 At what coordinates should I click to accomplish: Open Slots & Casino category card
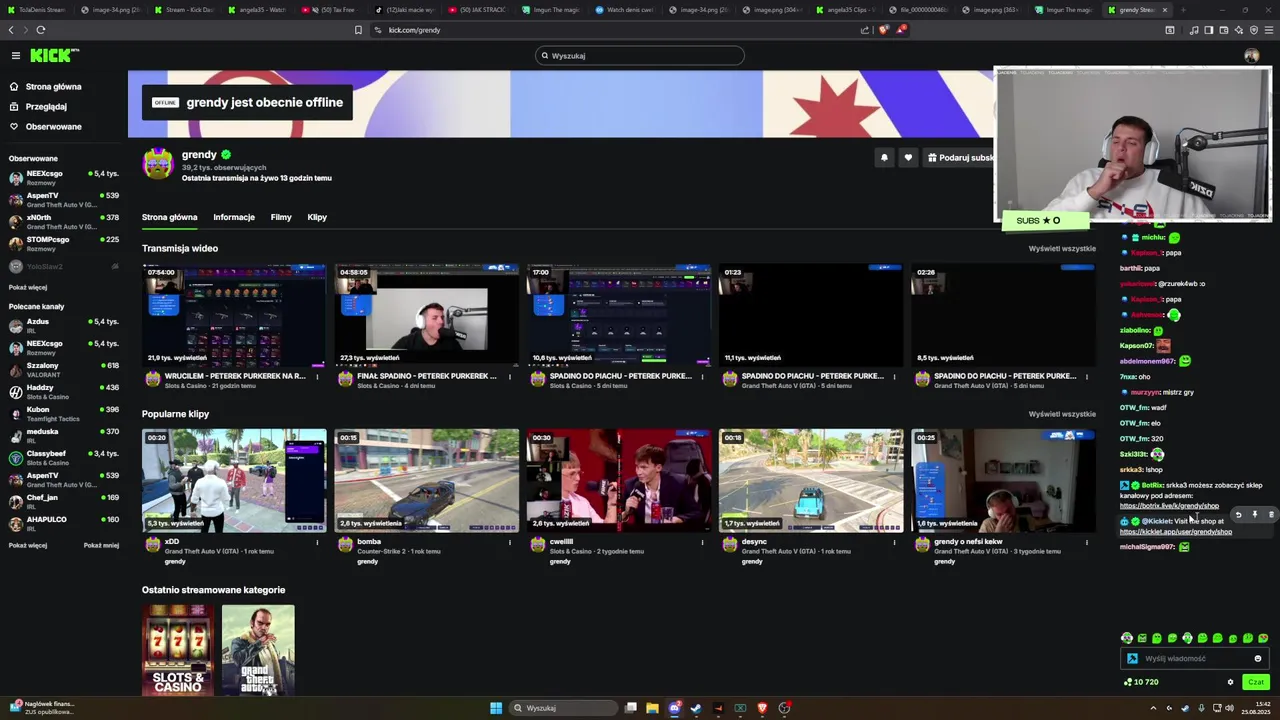pos(178,651)
